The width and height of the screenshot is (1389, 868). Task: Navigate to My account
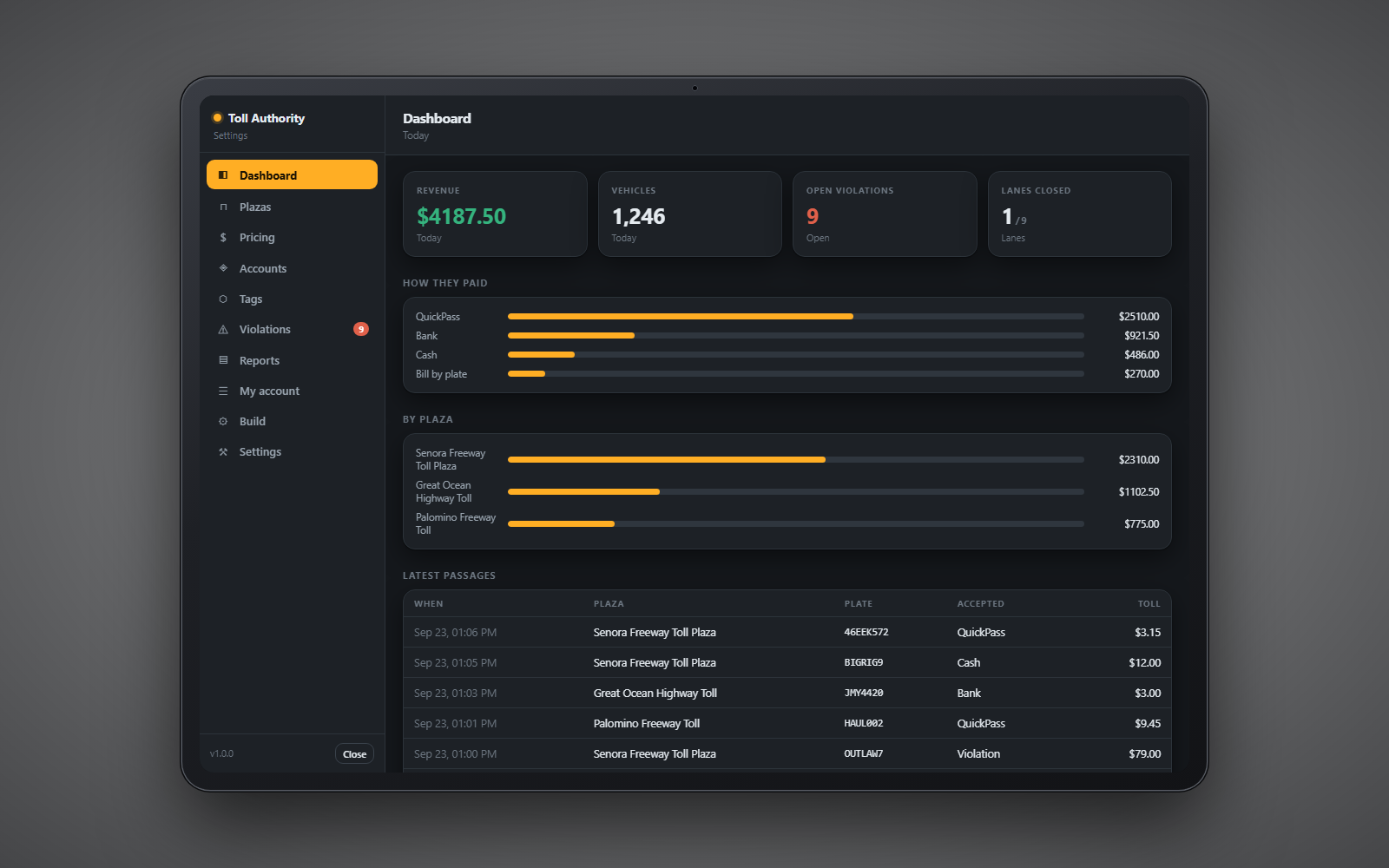pos(292,391)
